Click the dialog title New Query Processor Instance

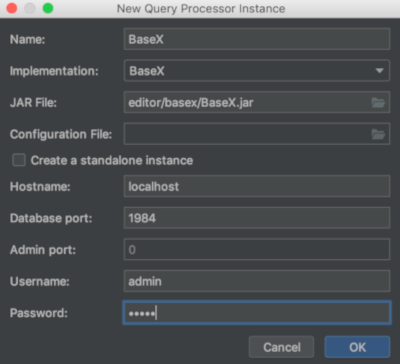click(x=201, y=8)
